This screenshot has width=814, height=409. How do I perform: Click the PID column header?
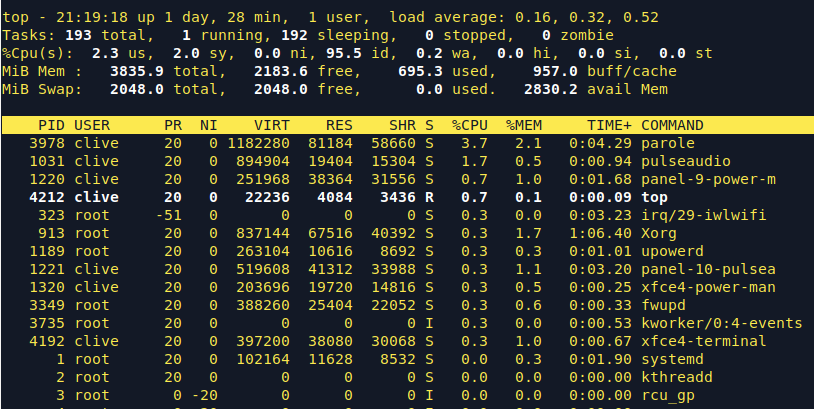[51, 126]
